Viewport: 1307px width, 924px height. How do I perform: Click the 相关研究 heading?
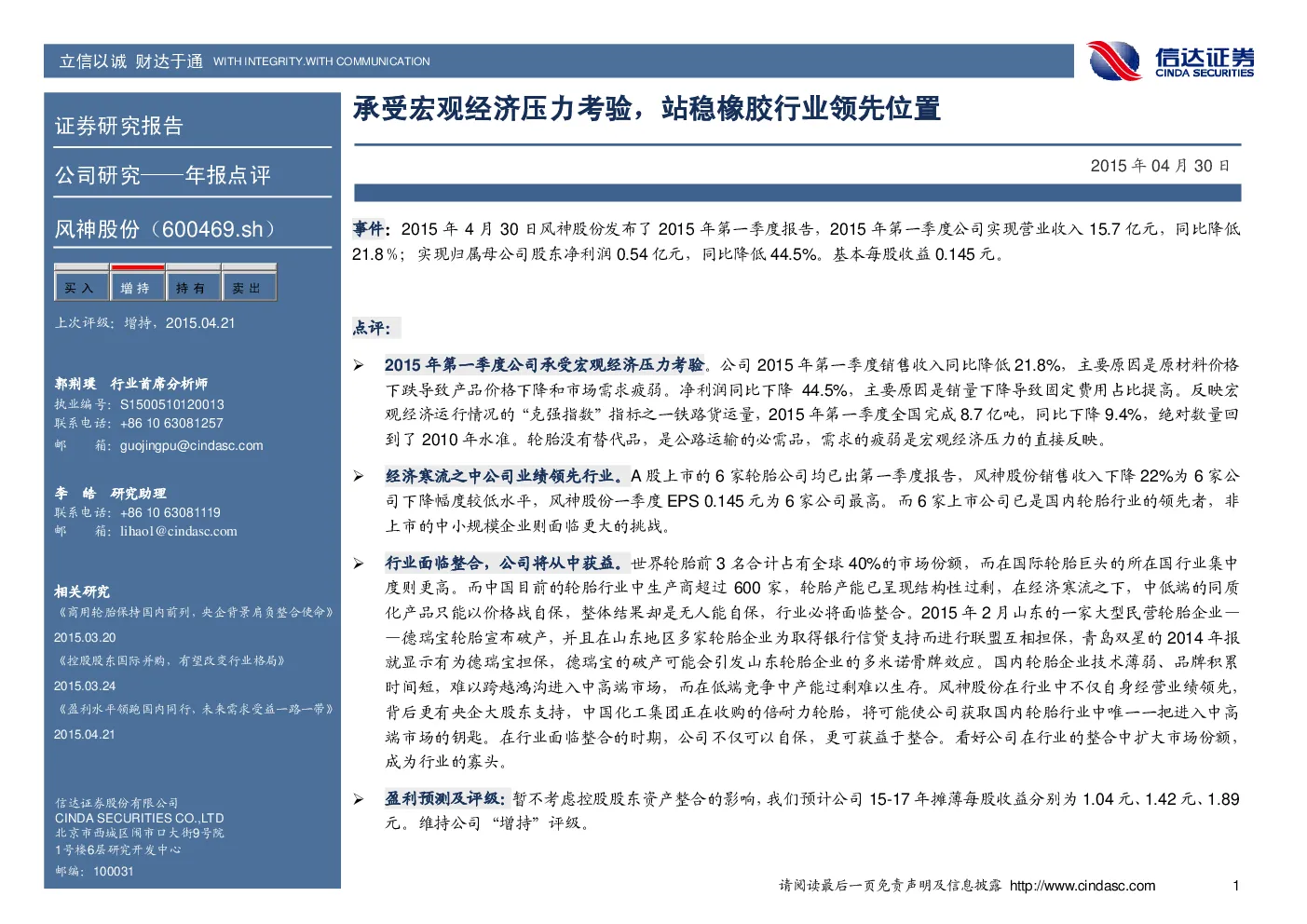coord(82,591)
